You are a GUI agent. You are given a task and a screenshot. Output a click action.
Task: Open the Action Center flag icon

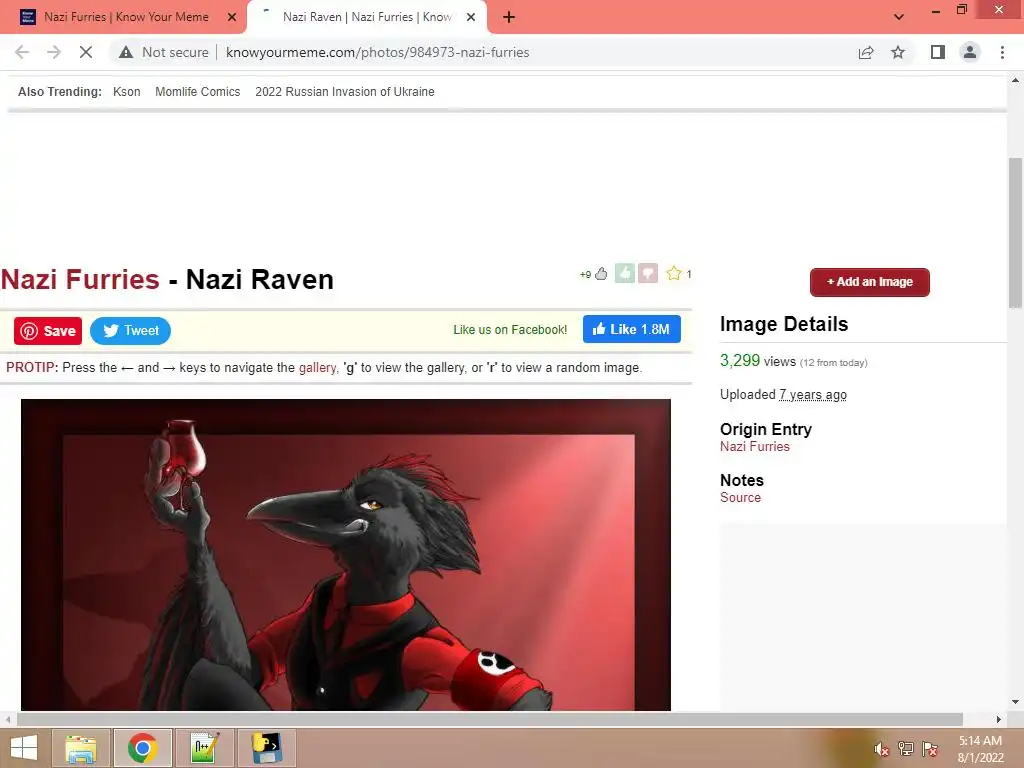click(930, 749)
